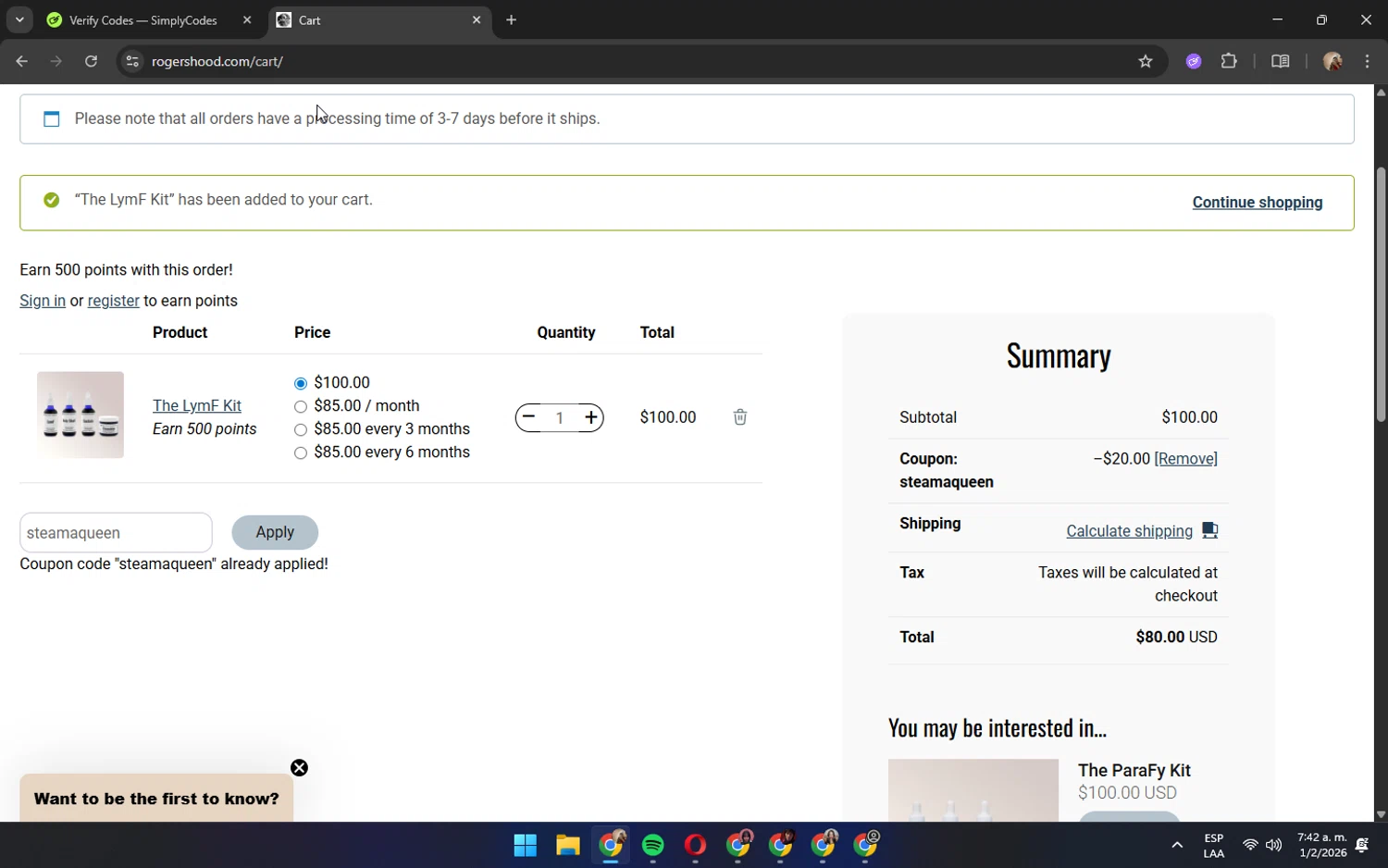Reload the cart page
This screenshot has height=868, width=1388.
pyautogui.click(x=91, y=62)
